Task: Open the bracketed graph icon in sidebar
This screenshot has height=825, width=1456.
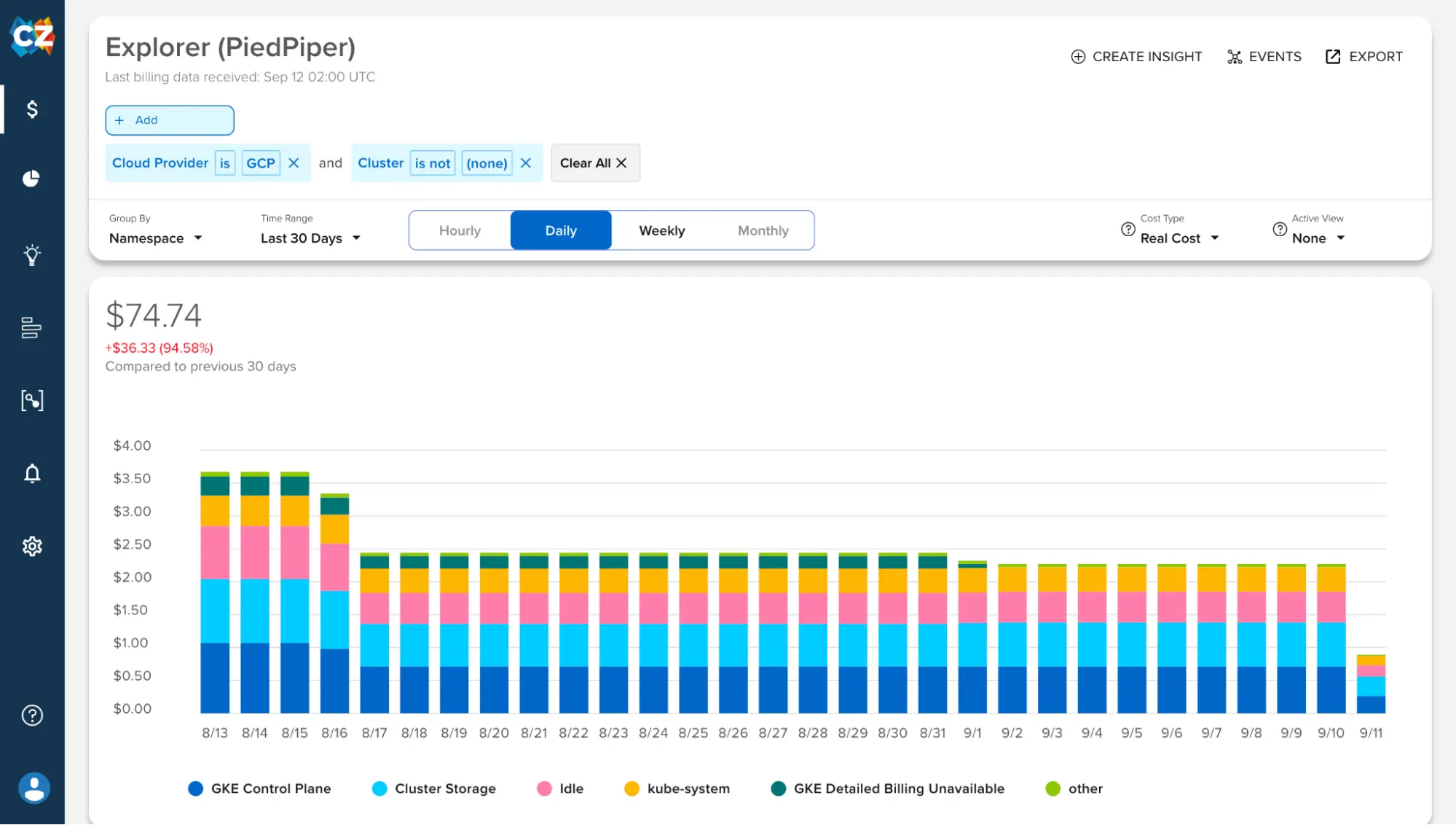Action: (32, 400)
